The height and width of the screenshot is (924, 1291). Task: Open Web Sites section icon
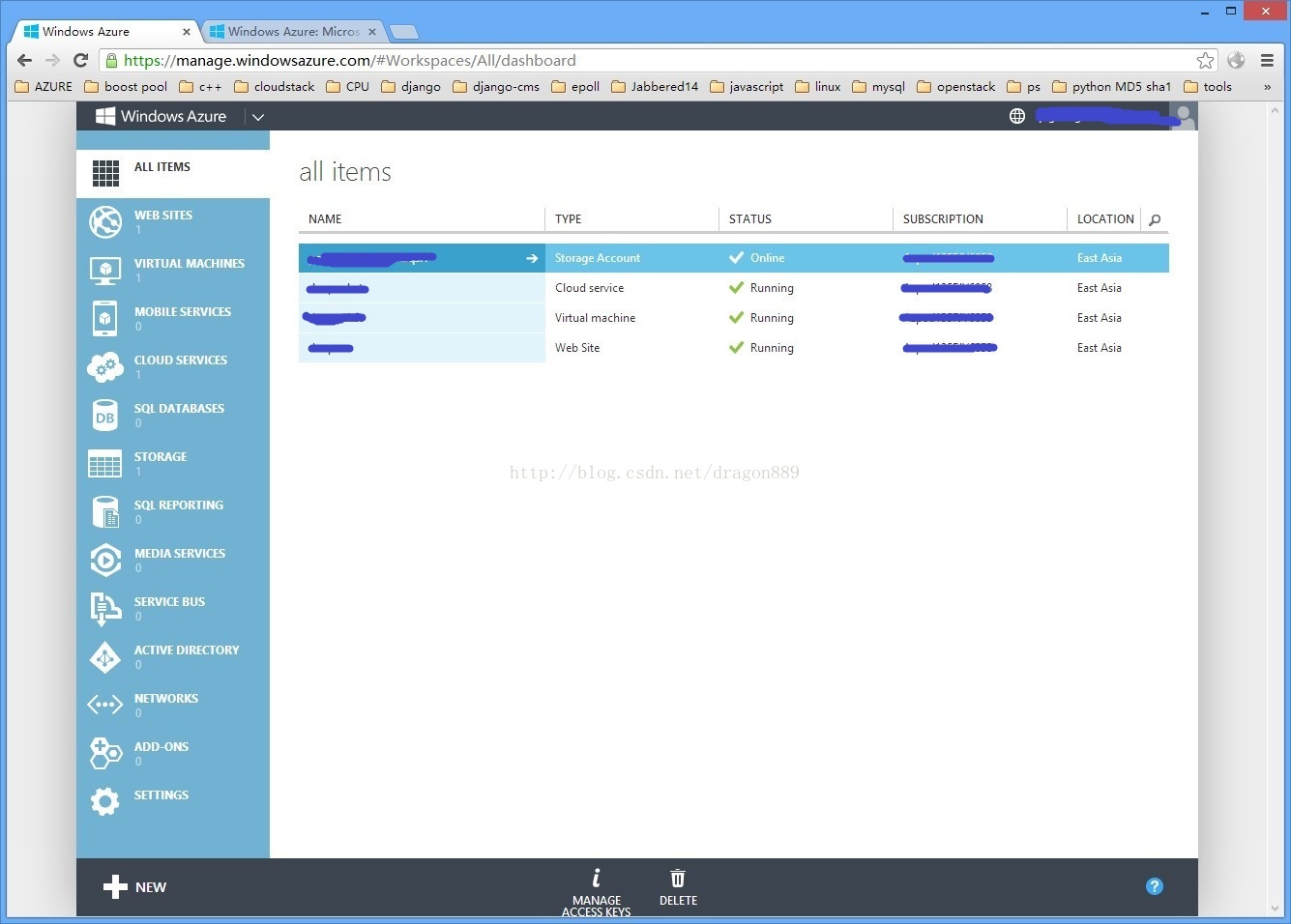pyautogui.click(x=105, y=221)
